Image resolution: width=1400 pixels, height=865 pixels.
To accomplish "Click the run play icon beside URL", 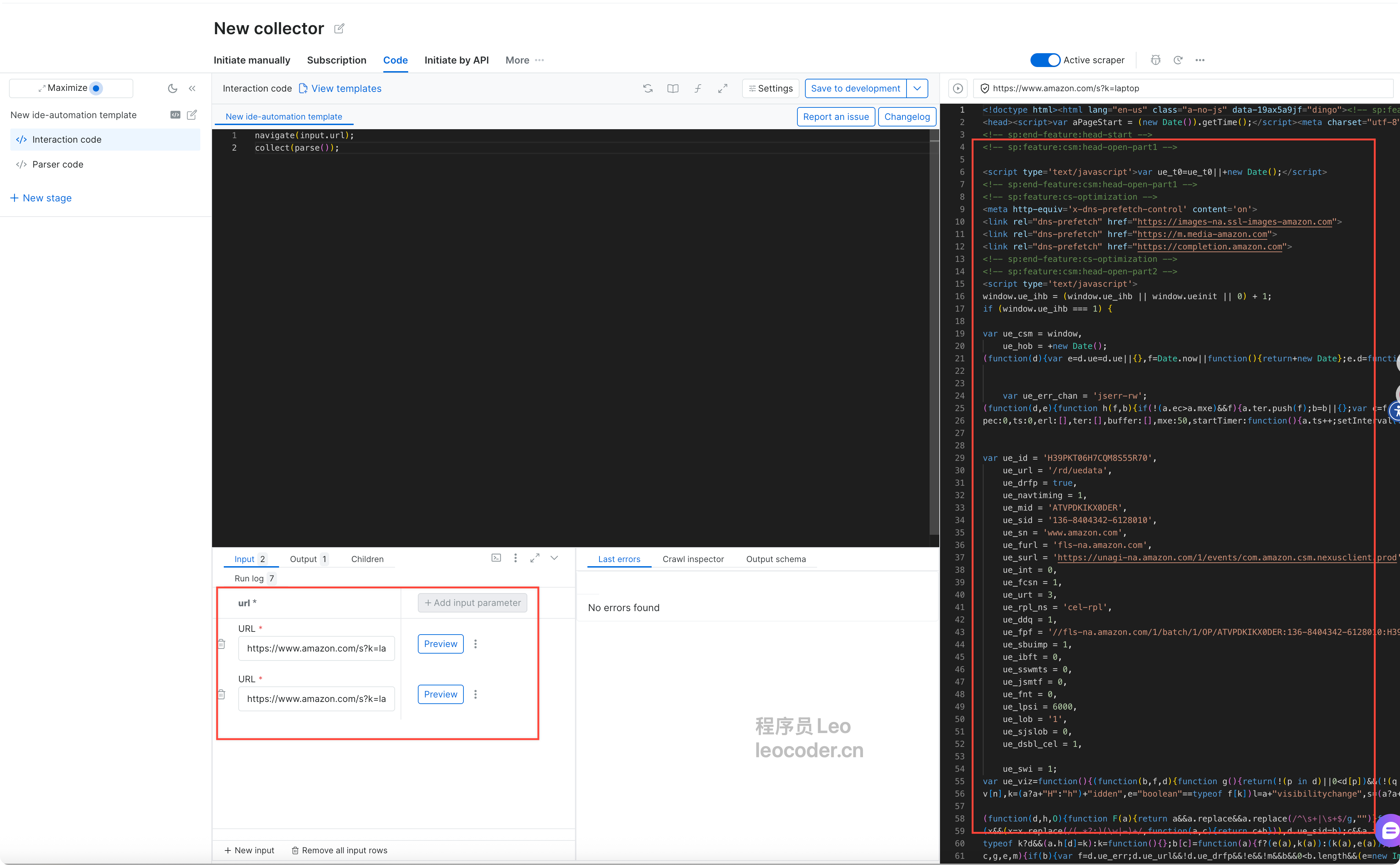I will point(957,88).
